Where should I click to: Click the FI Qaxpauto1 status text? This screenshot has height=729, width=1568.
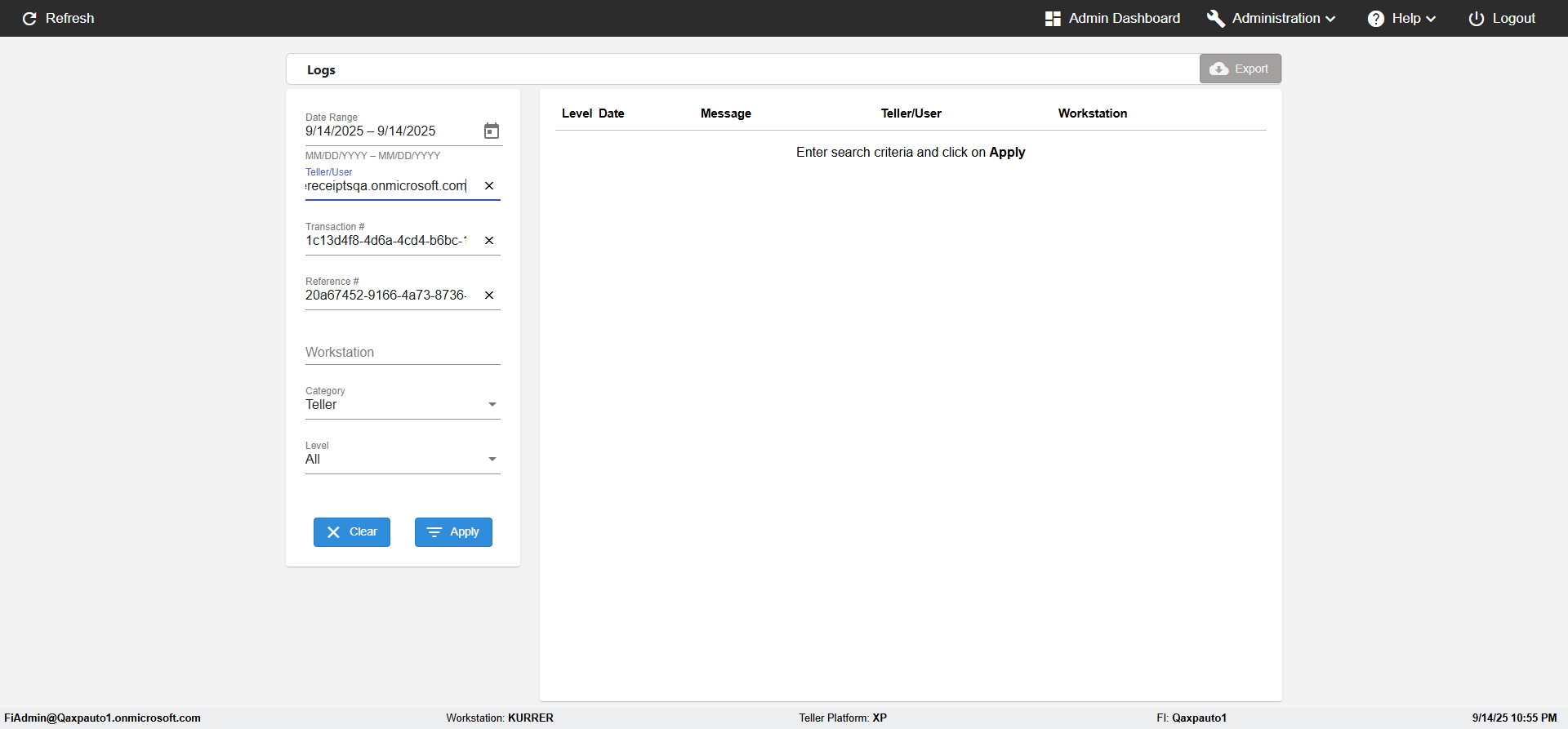click(x=1192, y=718)
